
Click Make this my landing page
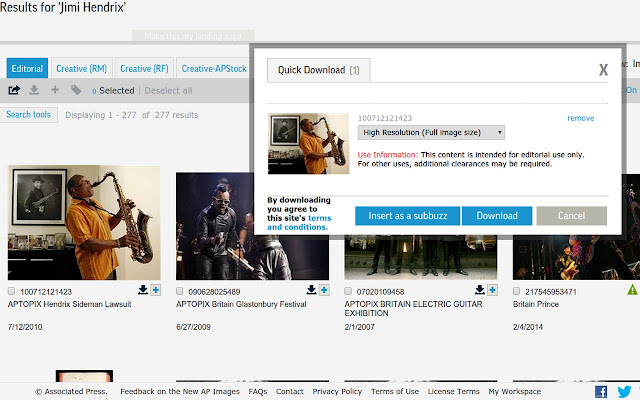[193, 36]
